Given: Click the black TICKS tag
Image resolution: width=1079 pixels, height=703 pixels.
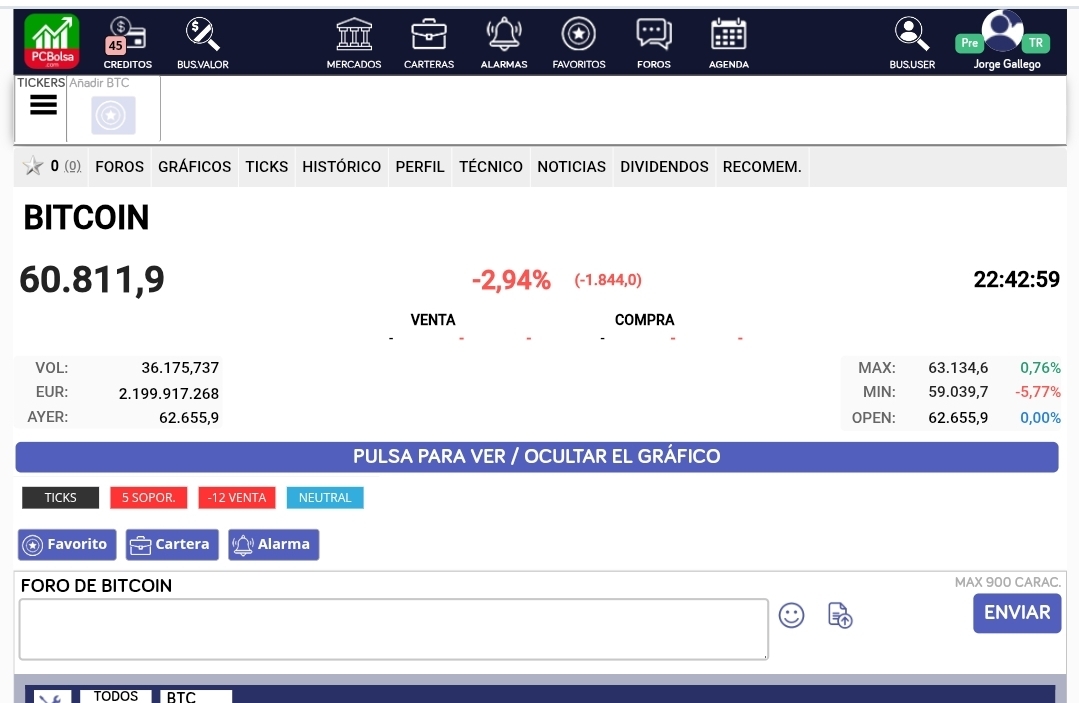Looking at the screenshot, I should point(61,497).
